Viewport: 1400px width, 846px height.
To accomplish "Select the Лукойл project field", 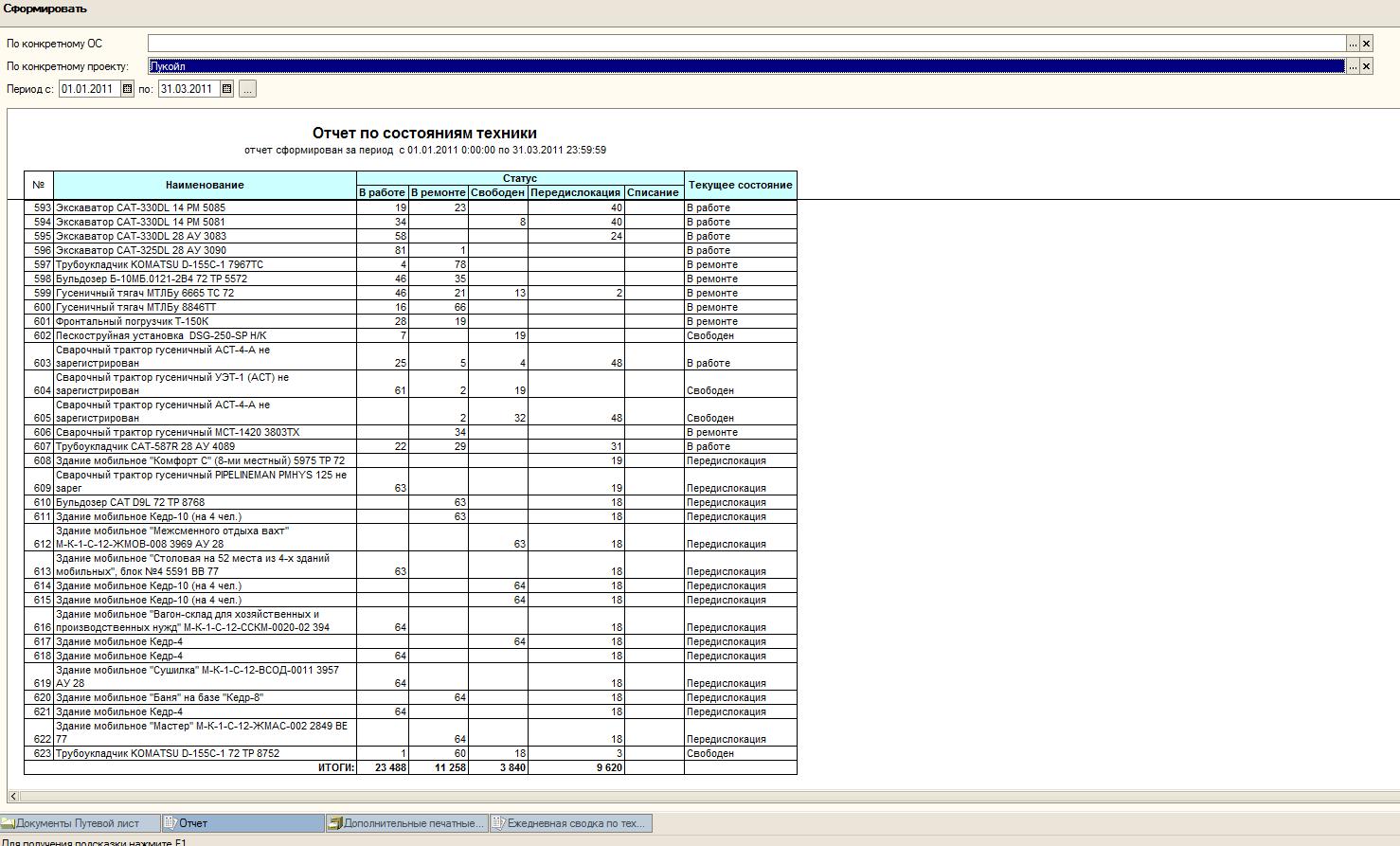I will (x=746, y=66).
